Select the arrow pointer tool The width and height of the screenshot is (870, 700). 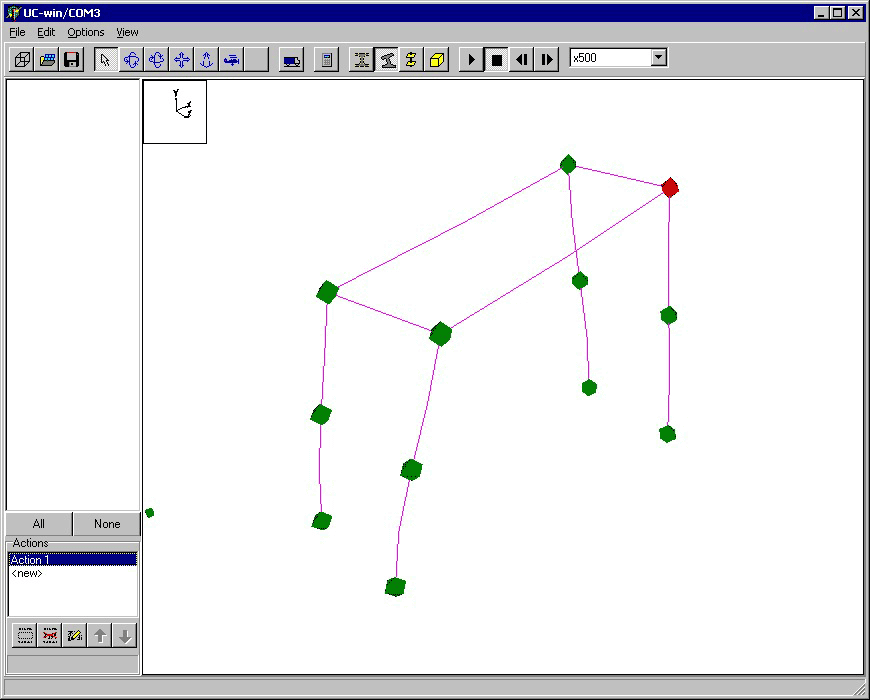[106, 60]
